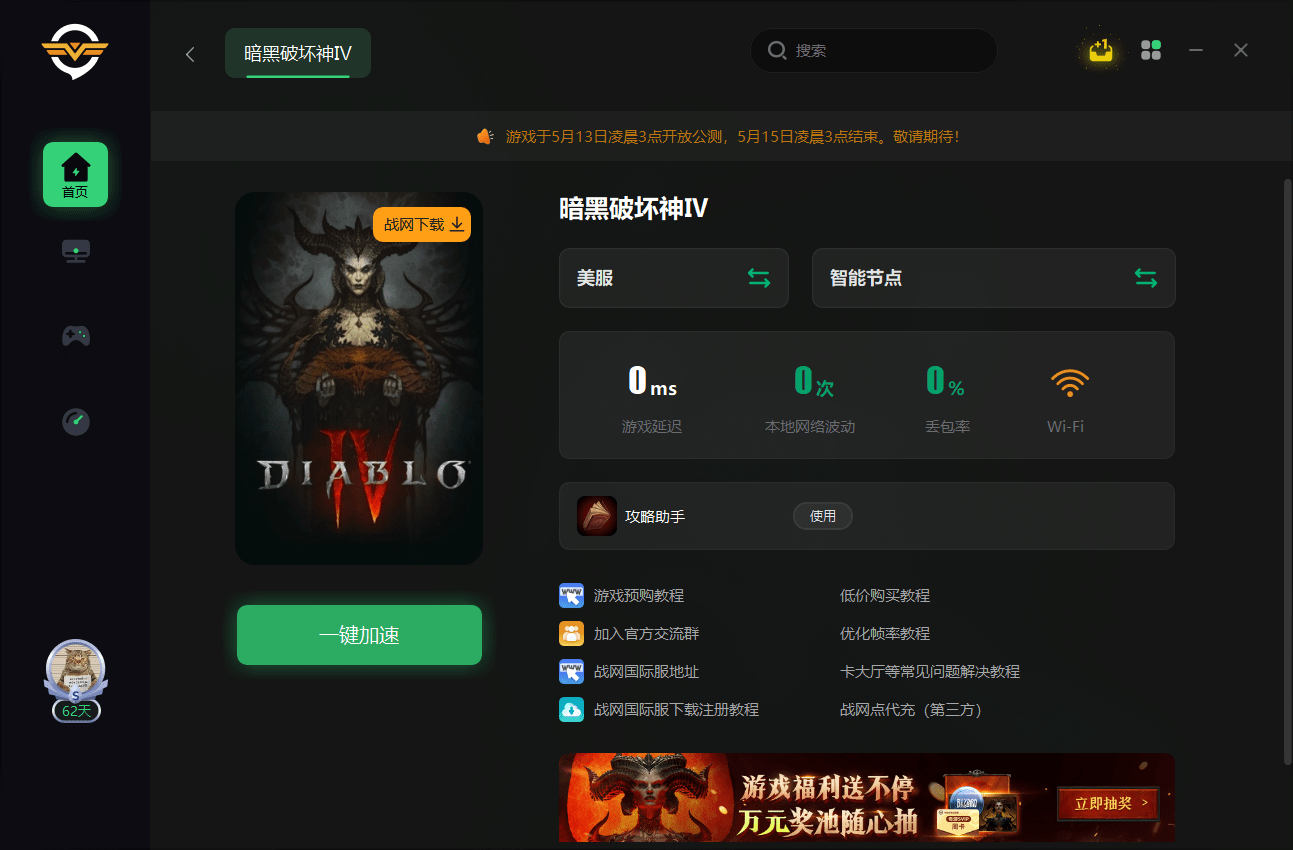Open the monitor icon in sidebar
Screen dimensions: 1293x850
(x=76, y=251)
